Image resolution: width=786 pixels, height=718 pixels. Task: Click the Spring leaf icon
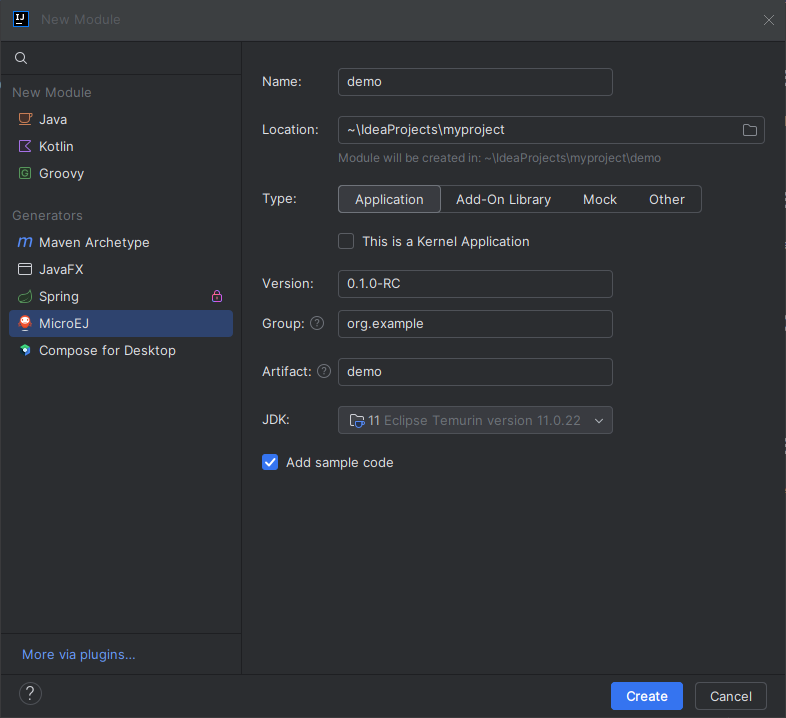pyautogui.click(x=25, y=296)
